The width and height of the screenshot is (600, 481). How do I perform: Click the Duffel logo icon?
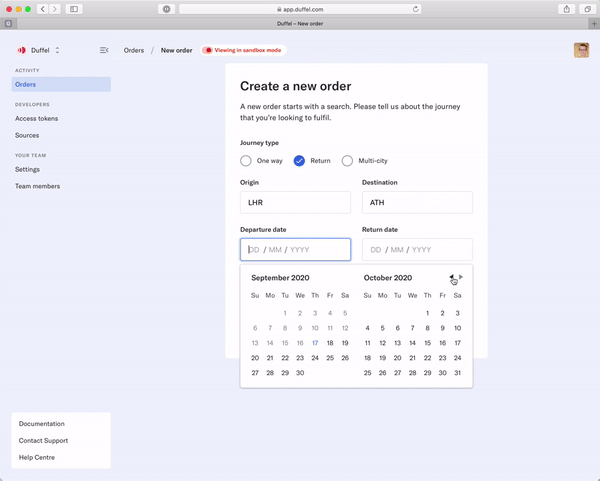(21, 50)
